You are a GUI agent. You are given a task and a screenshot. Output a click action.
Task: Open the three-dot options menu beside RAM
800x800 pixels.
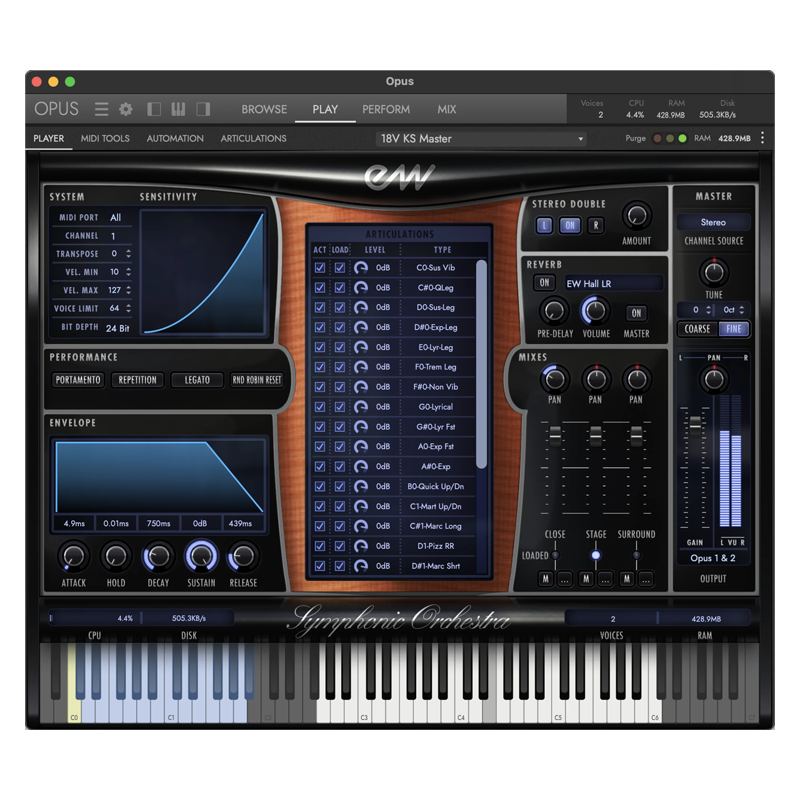click(x=762, y=138)
